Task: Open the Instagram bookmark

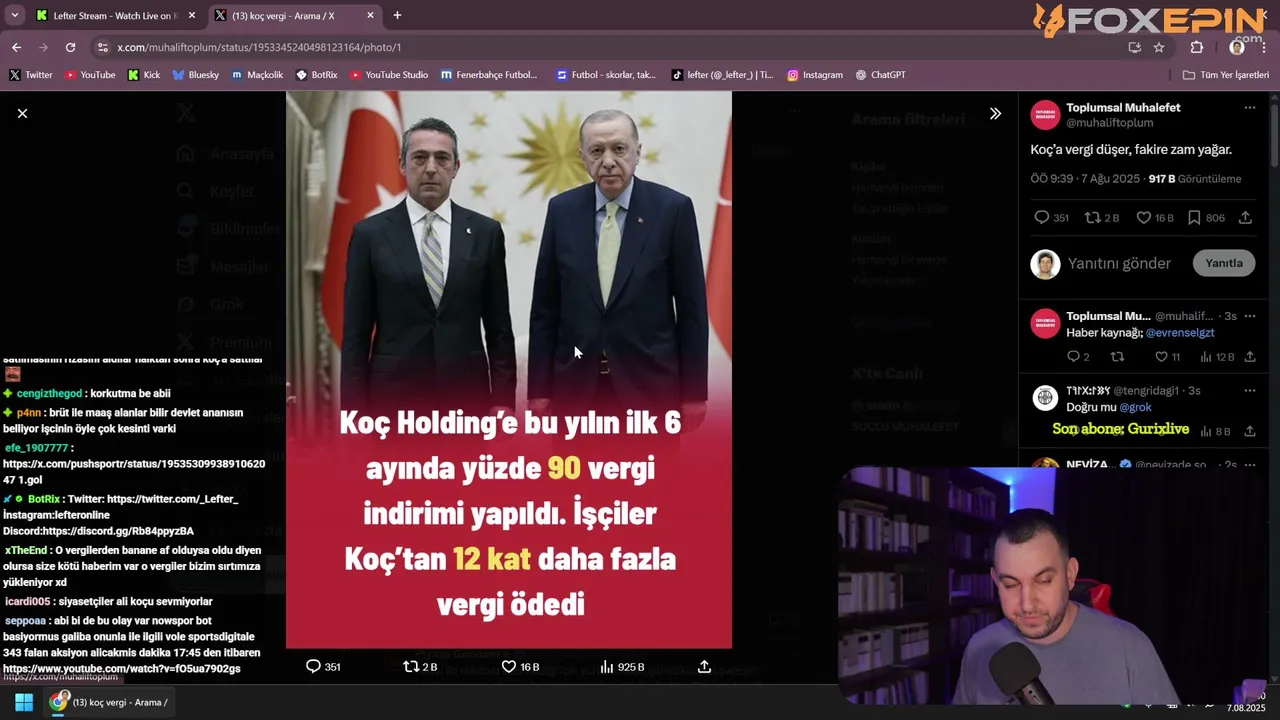Action: click(x=815, y=74)
